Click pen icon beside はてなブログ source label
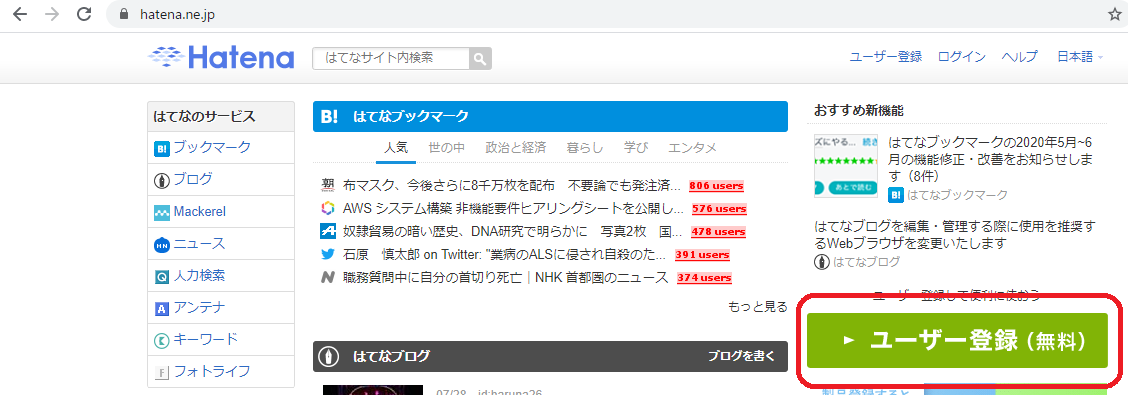Screen dimensions: 1128x395 point(822,262)
